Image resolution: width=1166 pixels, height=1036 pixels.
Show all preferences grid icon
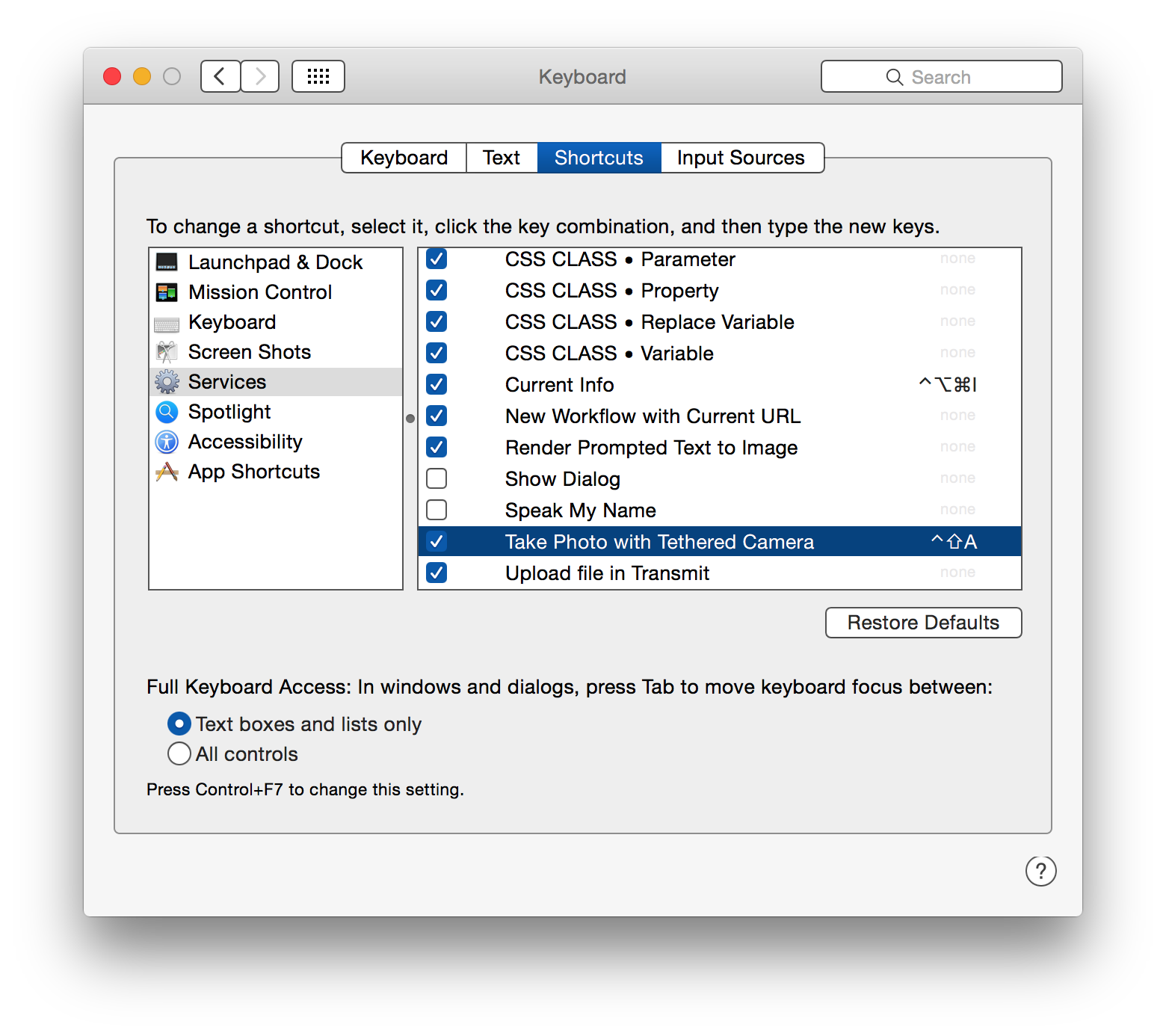[x=318, y=76]
